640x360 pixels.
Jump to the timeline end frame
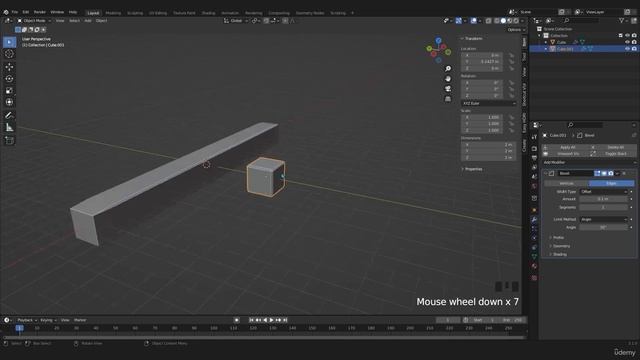pyautogui.click(x=285, y=320)
